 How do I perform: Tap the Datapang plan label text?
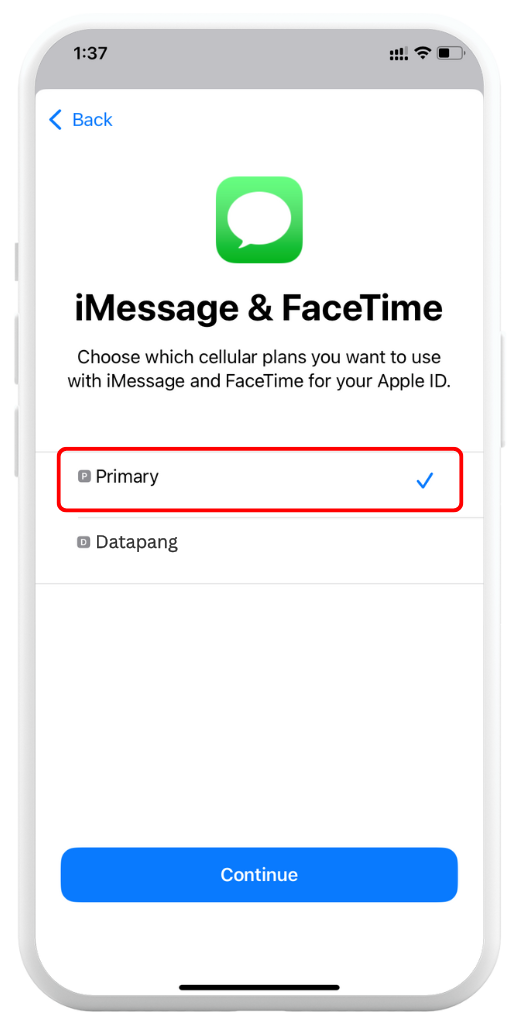137,542
